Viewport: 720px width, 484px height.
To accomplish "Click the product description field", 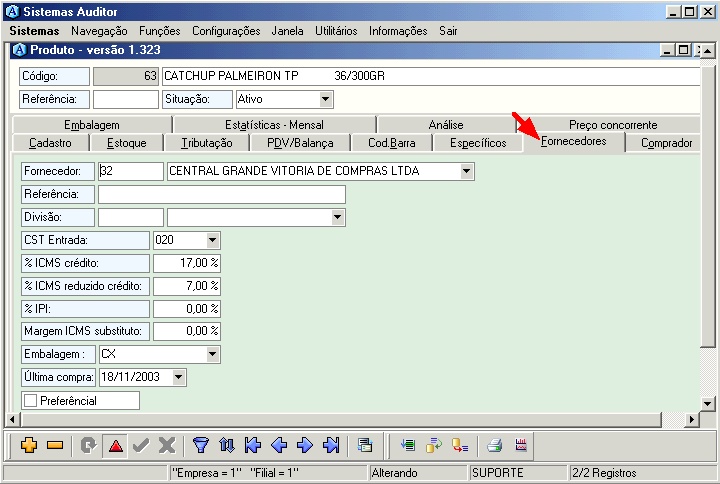I will [x=431, y=76].
